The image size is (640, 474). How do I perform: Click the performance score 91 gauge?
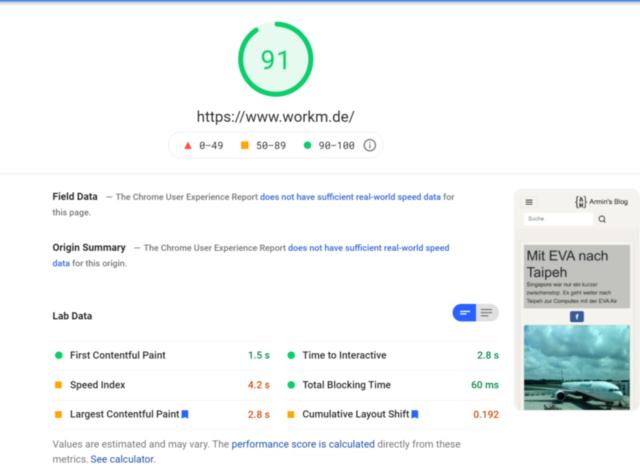[x=276, y=59]
